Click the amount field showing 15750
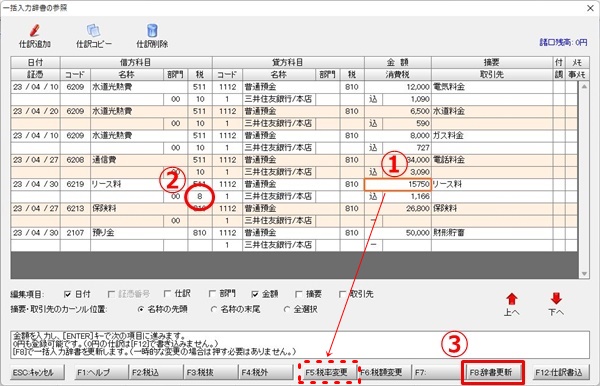 pyautogui.click(x=398, y=184)
